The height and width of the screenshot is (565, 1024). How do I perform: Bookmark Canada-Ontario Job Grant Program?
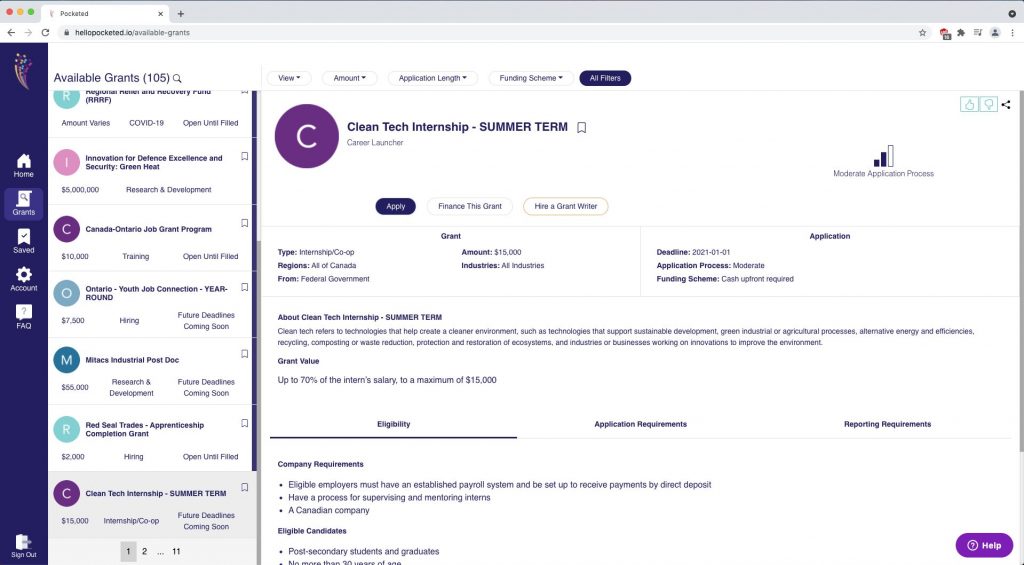click(244, 223)
